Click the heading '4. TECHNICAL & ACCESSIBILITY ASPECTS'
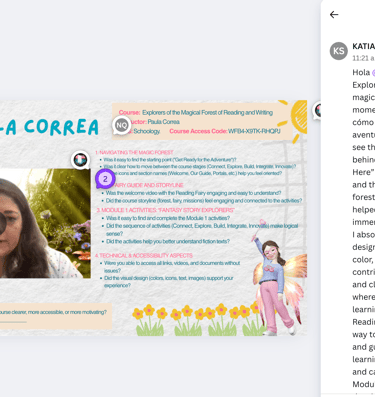This screenshot has height=397, width=375. [x=144, y=256]
